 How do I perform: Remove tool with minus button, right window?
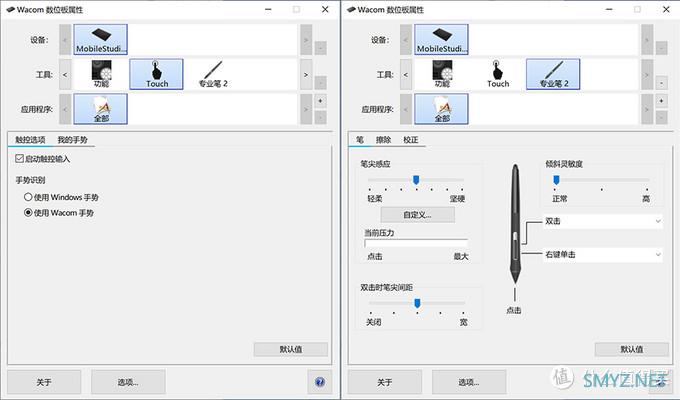[x=661, y=83]
